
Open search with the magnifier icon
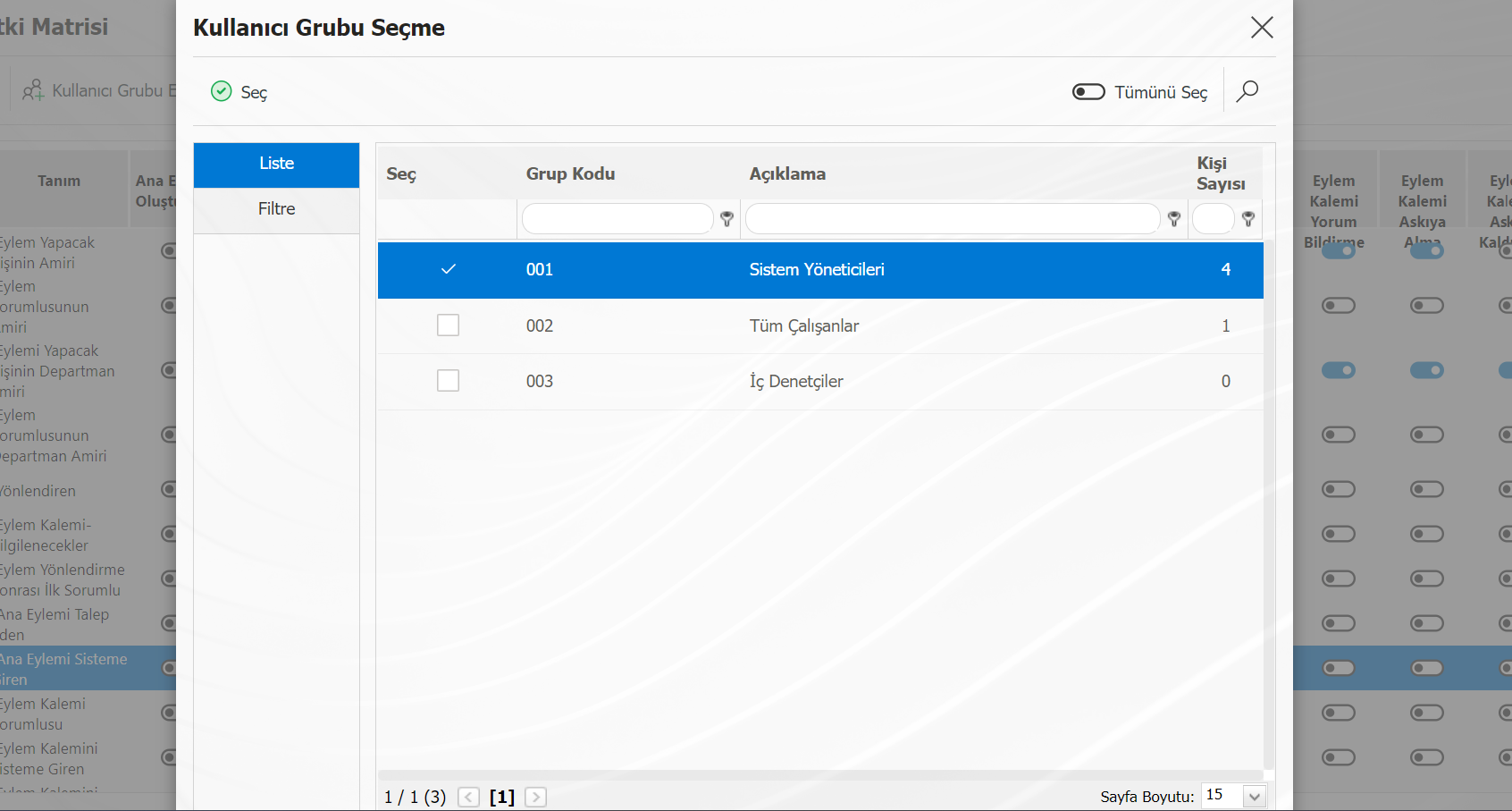tap(1247, 91)
